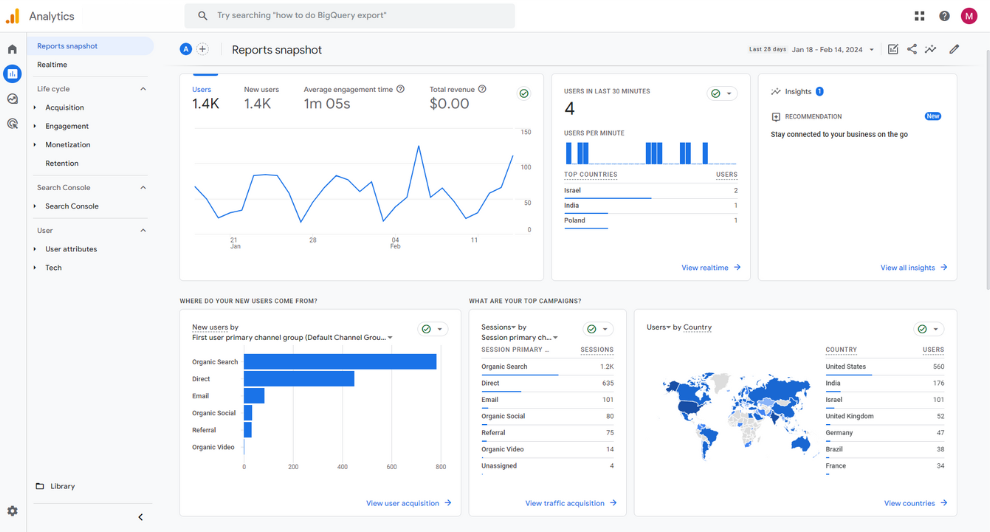Select the Users metric tab
The width and height of the screenshot is (990, 532).
click(205, 97)
